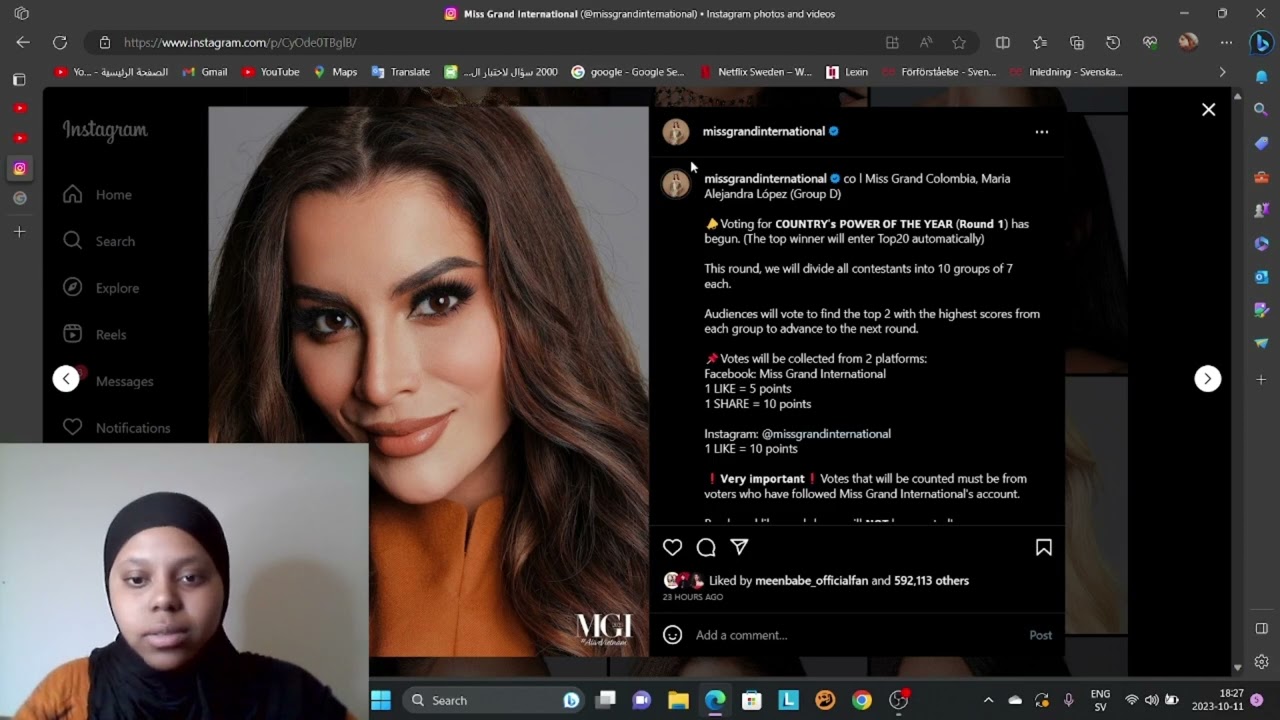
Task: Add a new tab in vertical tabs
Action: 19,232
